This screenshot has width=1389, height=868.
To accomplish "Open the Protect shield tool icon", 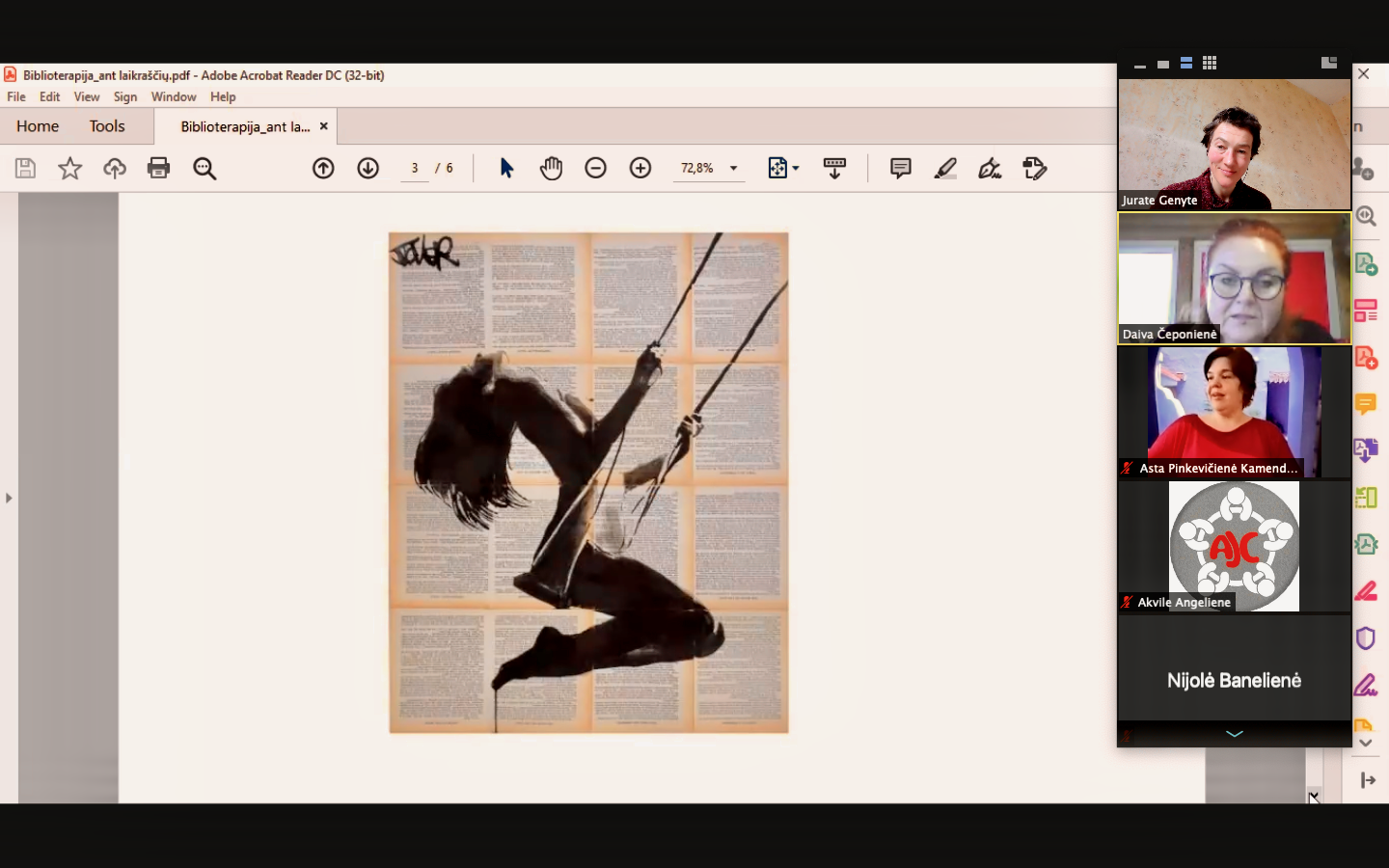I will coord(1366,638).
